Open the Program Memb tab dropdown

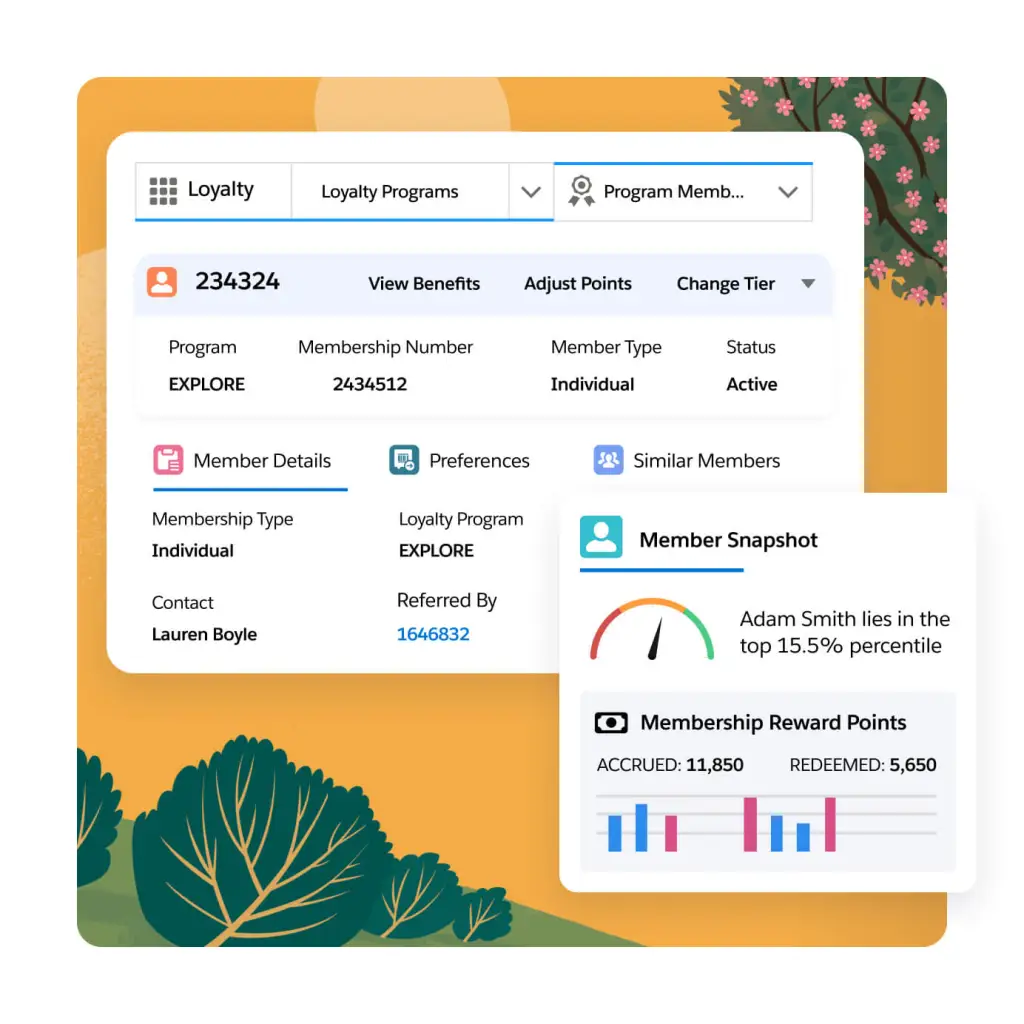pos(788,191)
